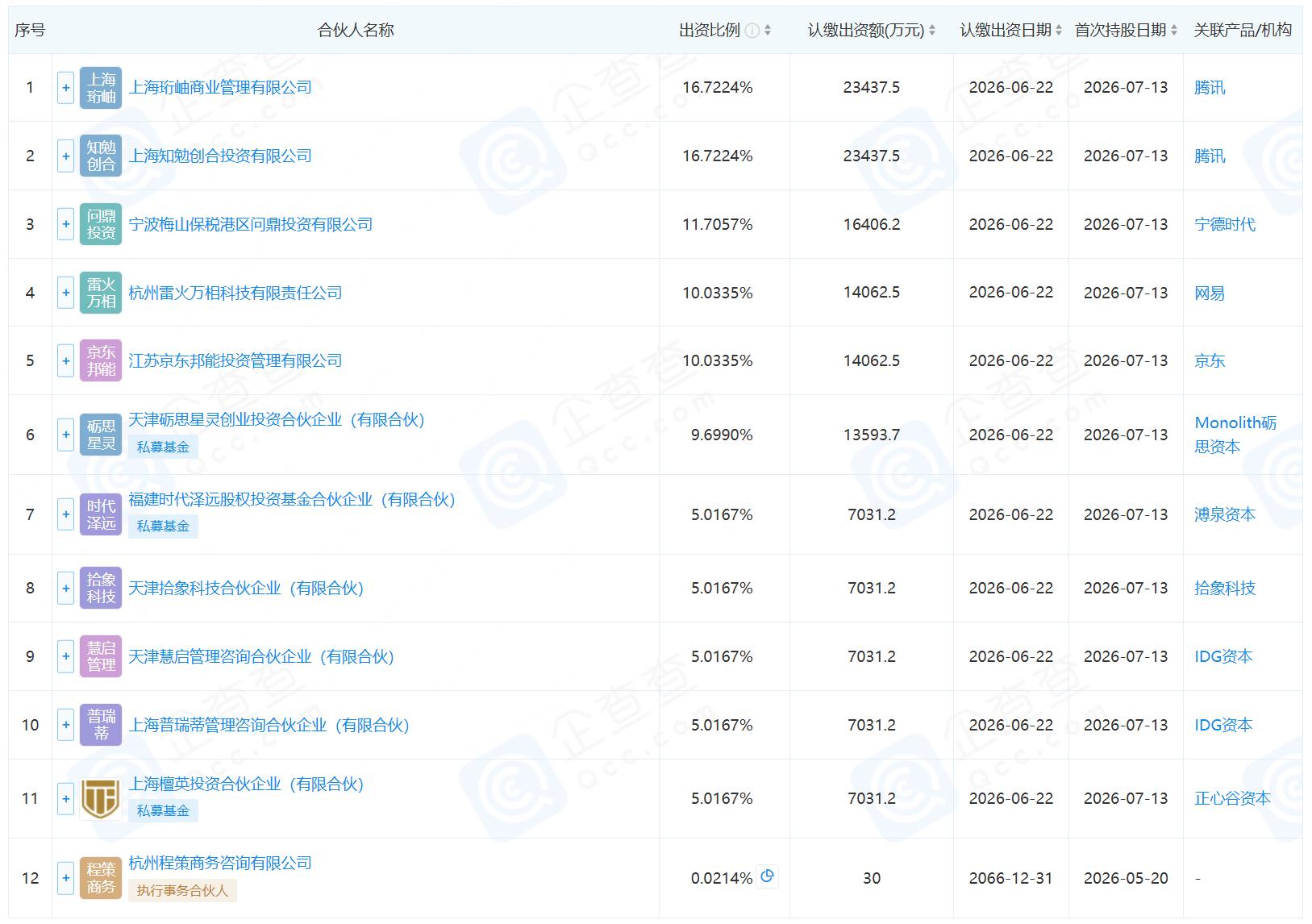1312x924 pixels.
Task: Open 腾讯 link in row 2
Action: (x=1210, y=156)
